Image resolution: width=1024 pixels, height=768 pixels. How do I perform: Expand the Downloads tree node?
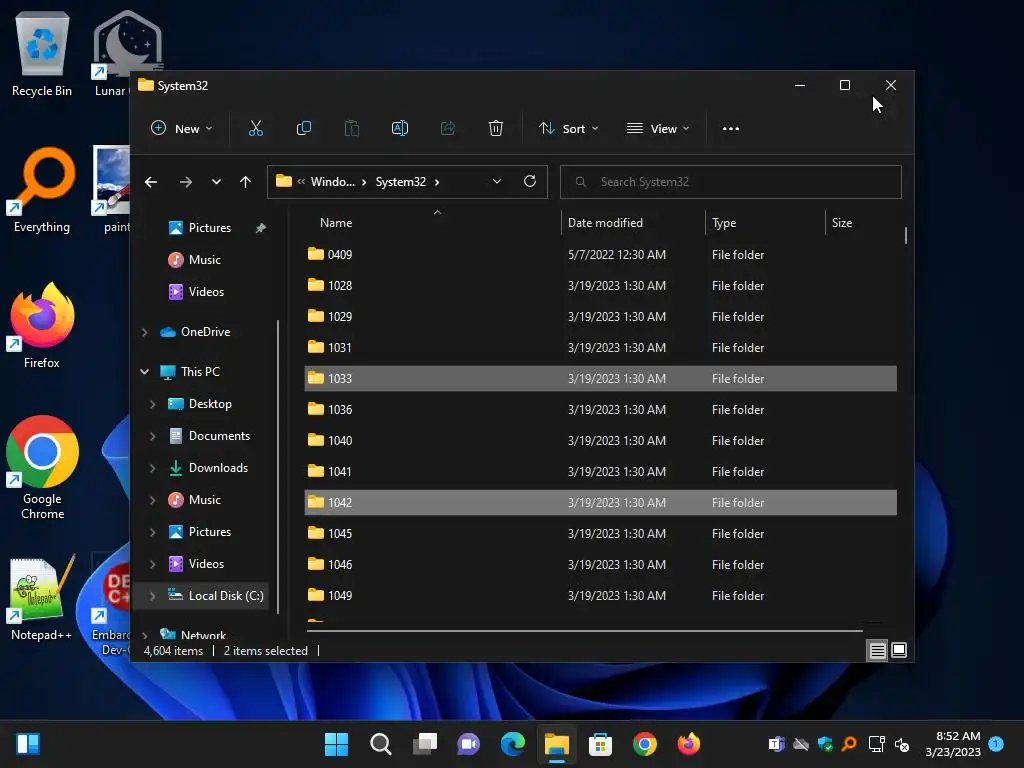(x=152, y=468)
